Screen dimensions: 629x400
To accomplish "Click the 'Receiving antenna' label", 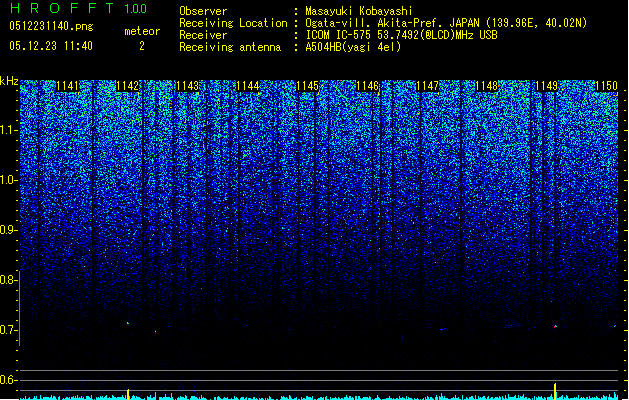I will [230, 47].
